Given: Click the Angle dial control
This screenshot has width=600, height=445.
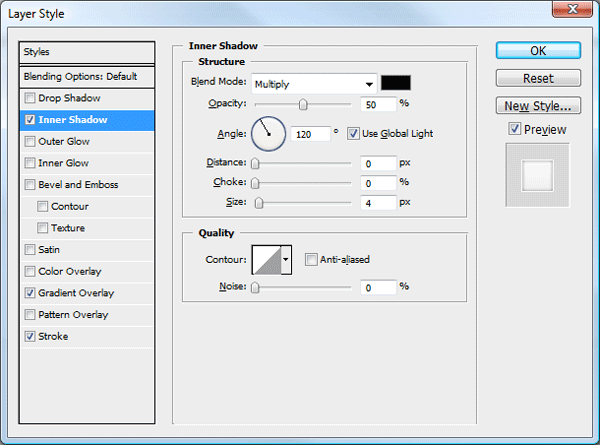Looking at the screenshot, I should [x=268, y=134].
